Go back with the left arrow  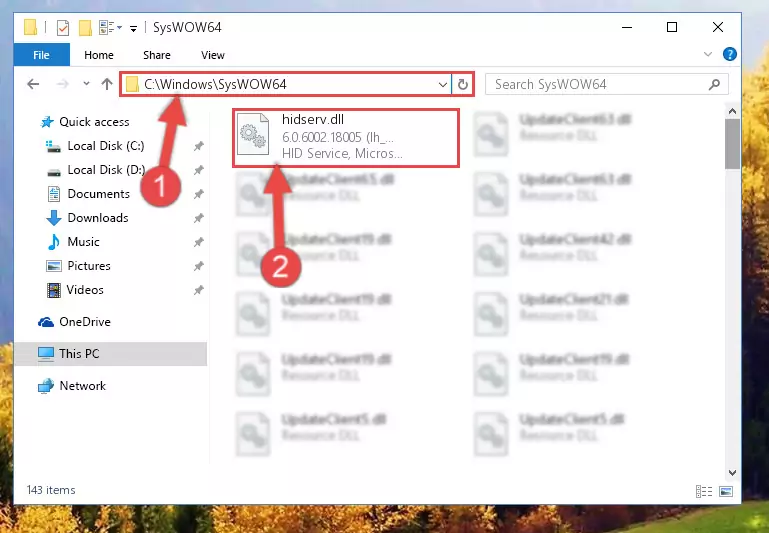click(33, 84)
